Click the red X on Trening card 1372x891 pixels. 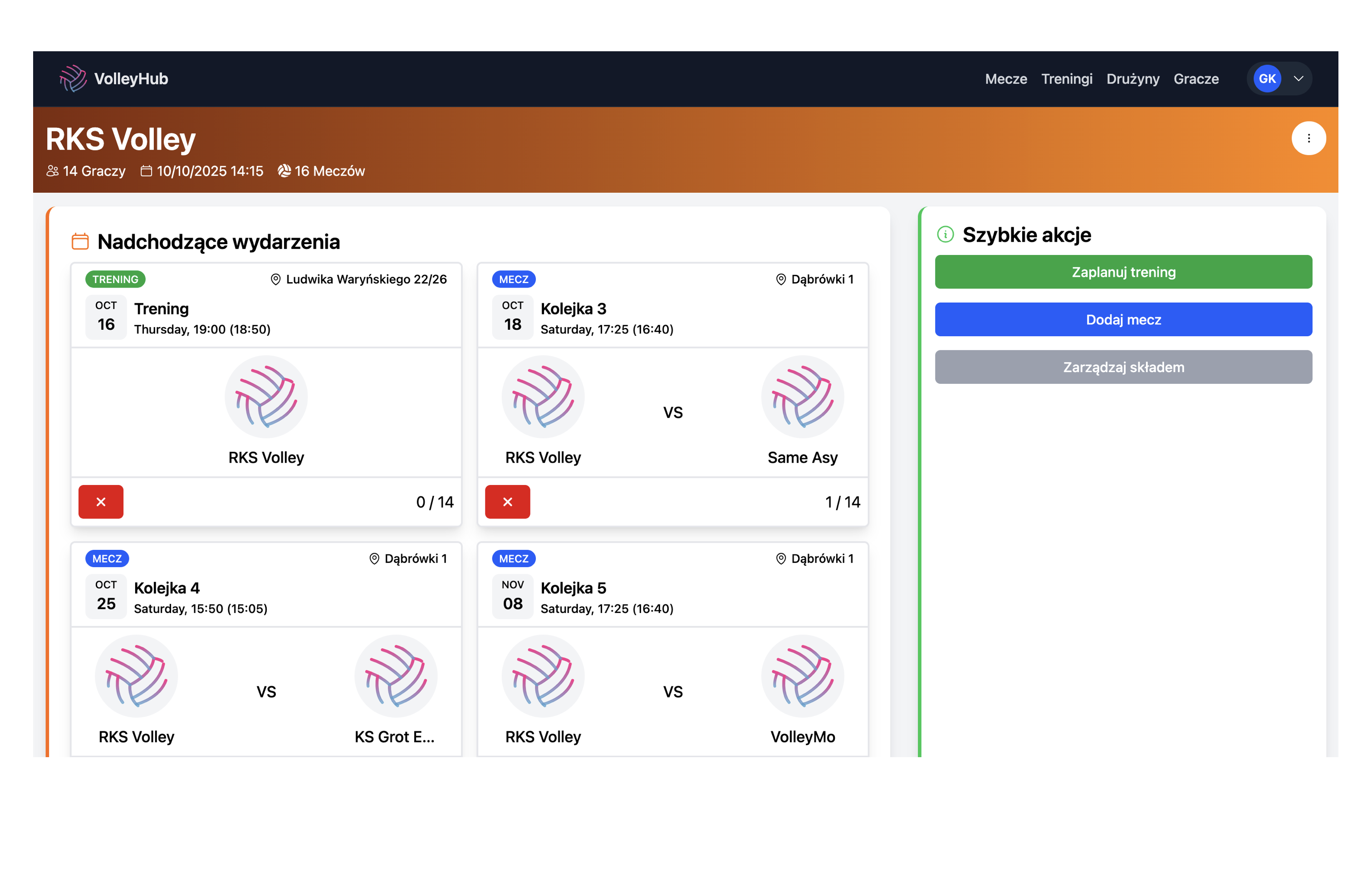(x=101, y=501)
